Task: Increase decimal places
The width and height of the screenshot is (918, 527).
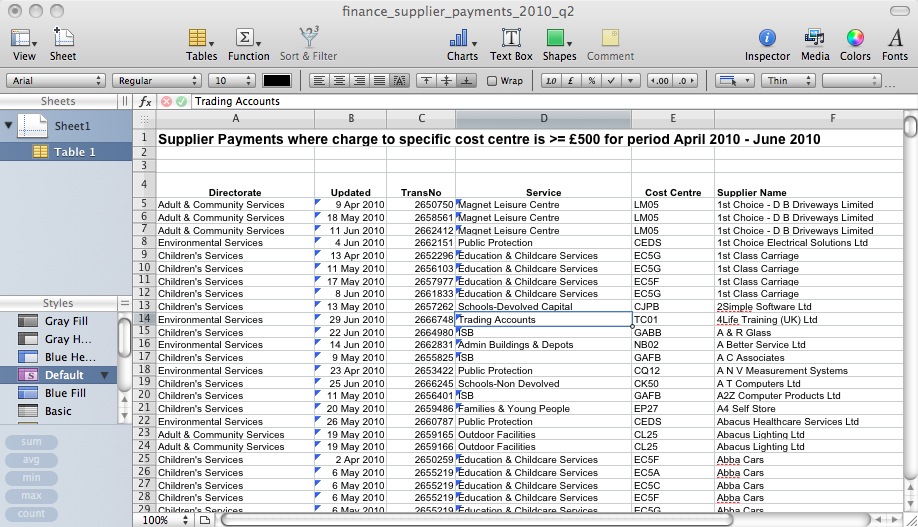Action: tap(686, 81)
